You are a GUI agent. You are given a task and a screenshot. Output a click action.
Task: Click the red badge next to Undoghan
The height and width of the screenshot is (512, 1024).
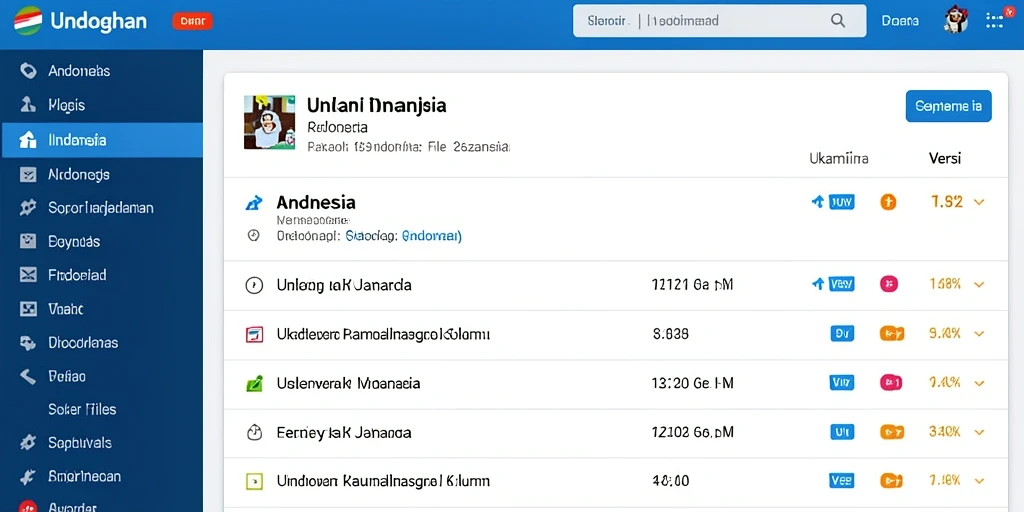[192, 21]
